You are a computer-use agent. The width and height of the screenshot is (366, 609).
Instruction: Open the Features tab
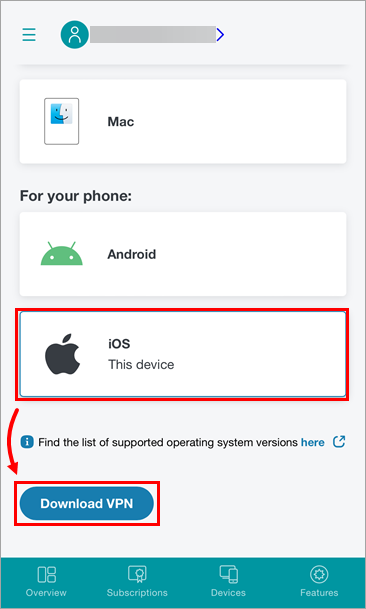[319, 581]
